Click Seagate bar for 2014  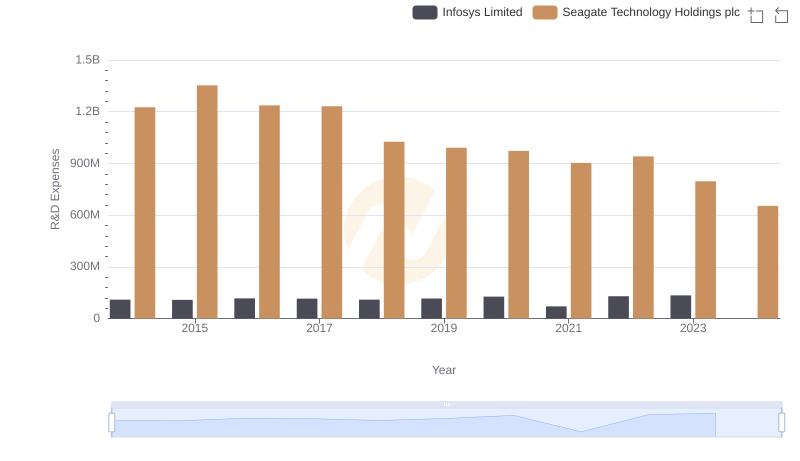pyautogui.click(x=145, y=213)
